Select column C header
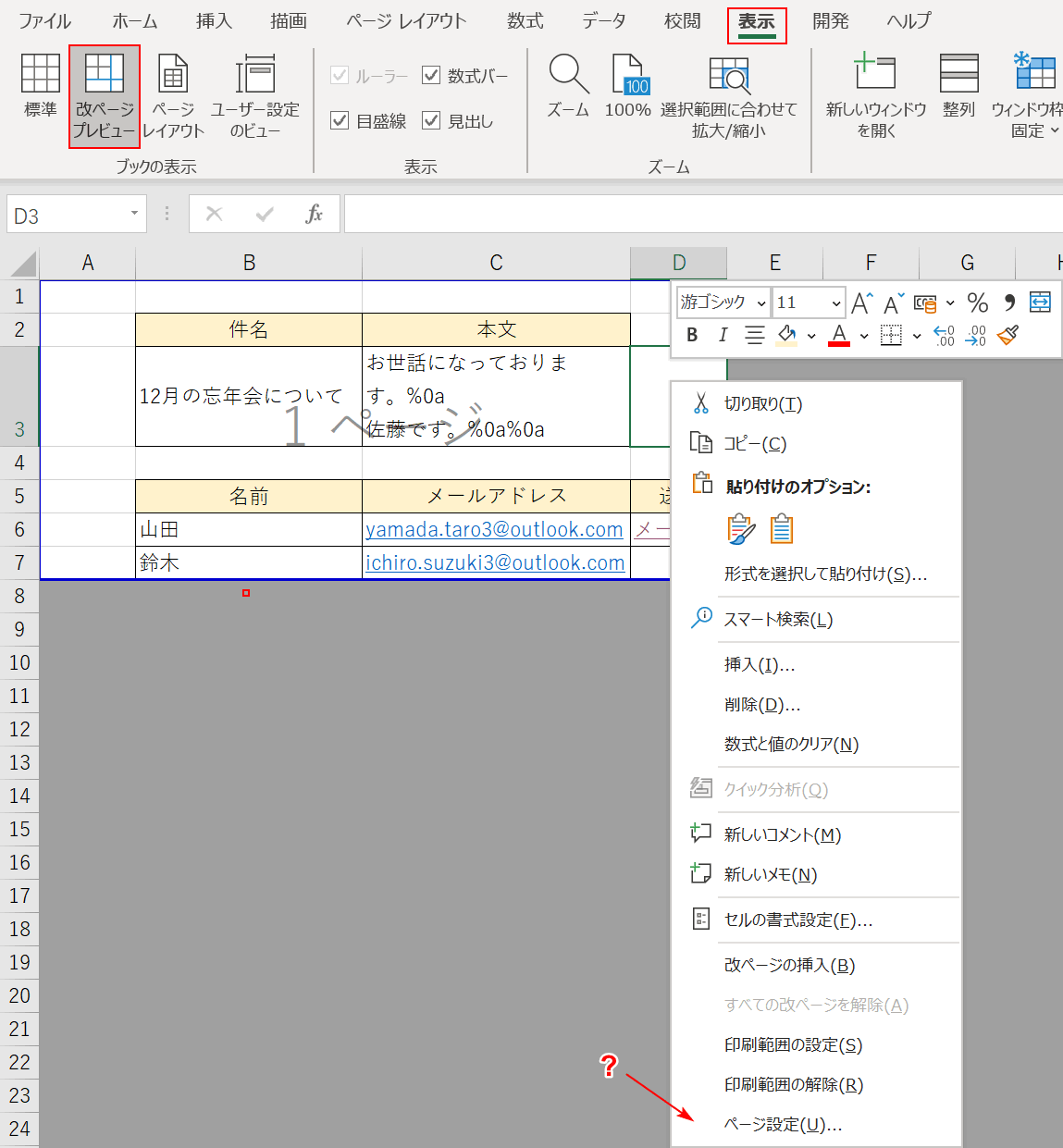1063x1148 pixels. coord(496,264)
